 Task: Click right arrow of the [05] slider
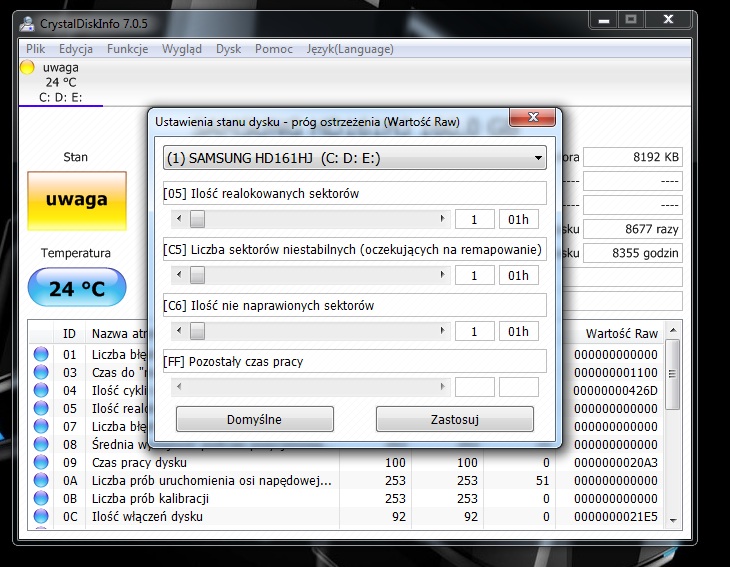pos(442,219)
